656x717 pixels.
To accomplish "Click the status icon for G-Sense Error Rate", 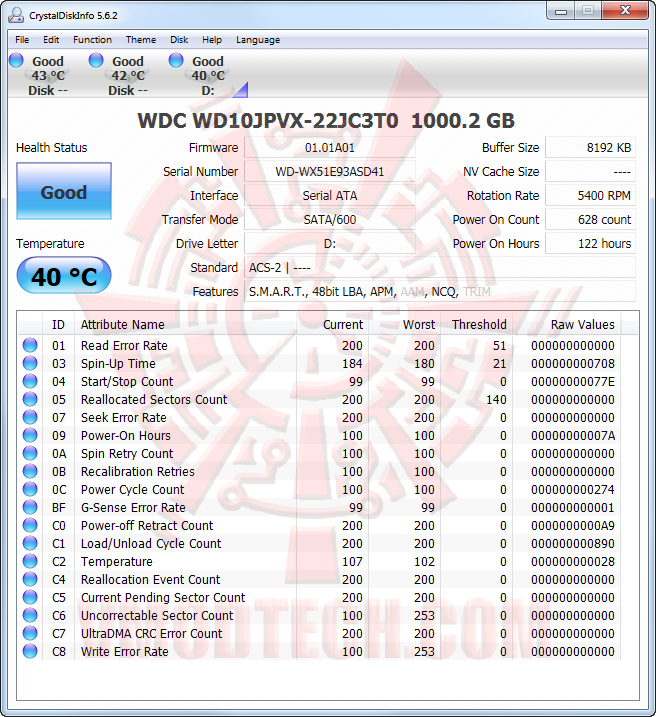I will click(30, 507).
